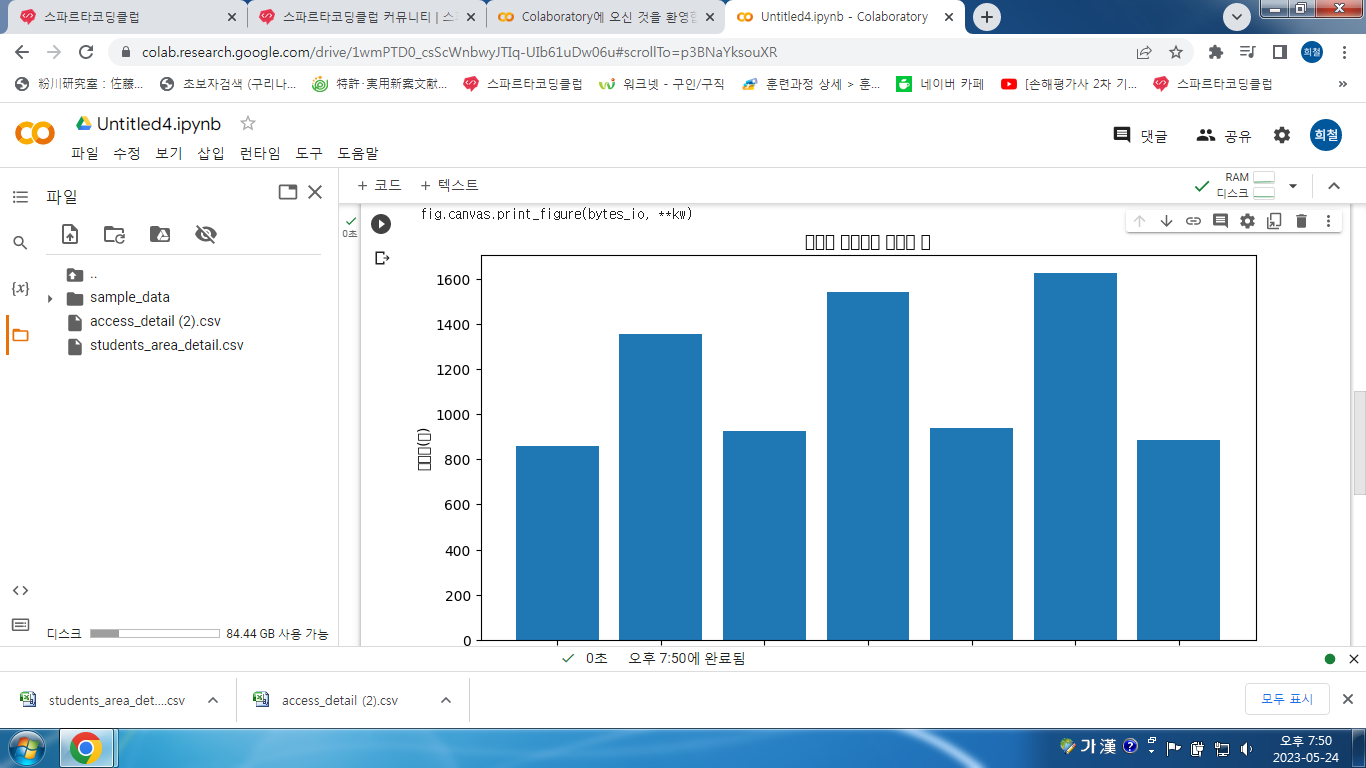This screenshot has width=1366, height=768.
Task: Open the 도구 menu
Action: coord(309,153)
